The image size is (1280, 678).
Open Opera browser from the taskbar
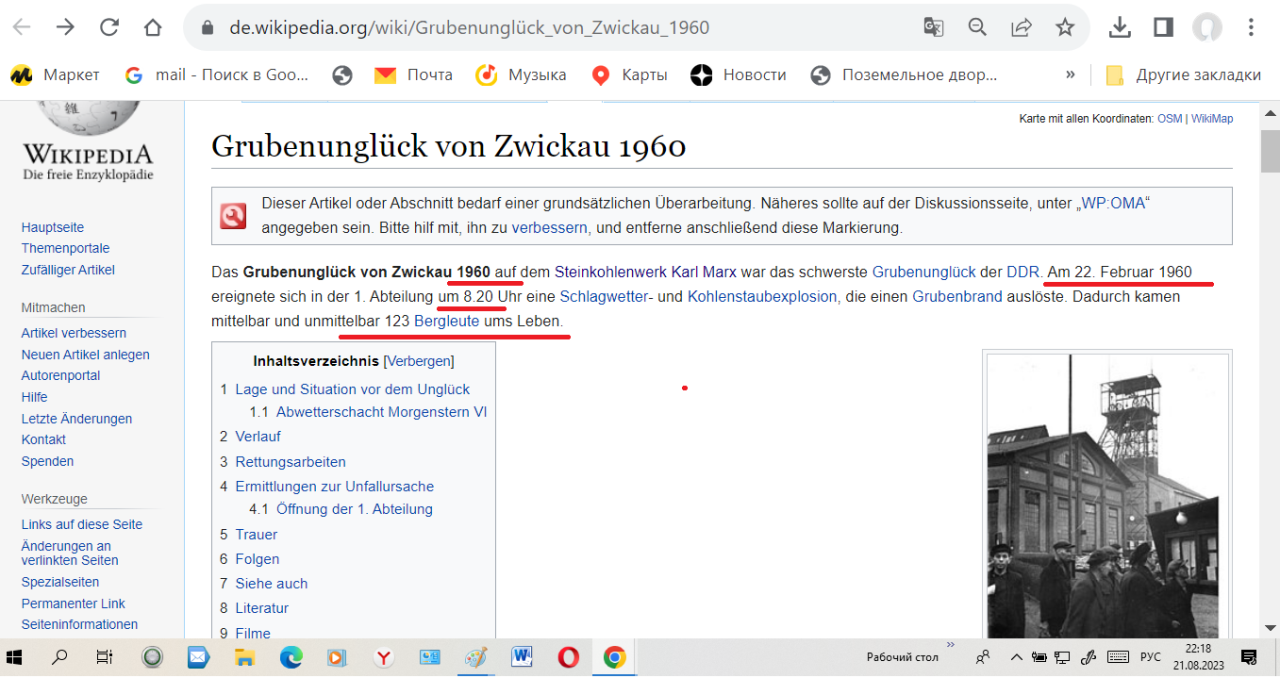tap(568, 657)
